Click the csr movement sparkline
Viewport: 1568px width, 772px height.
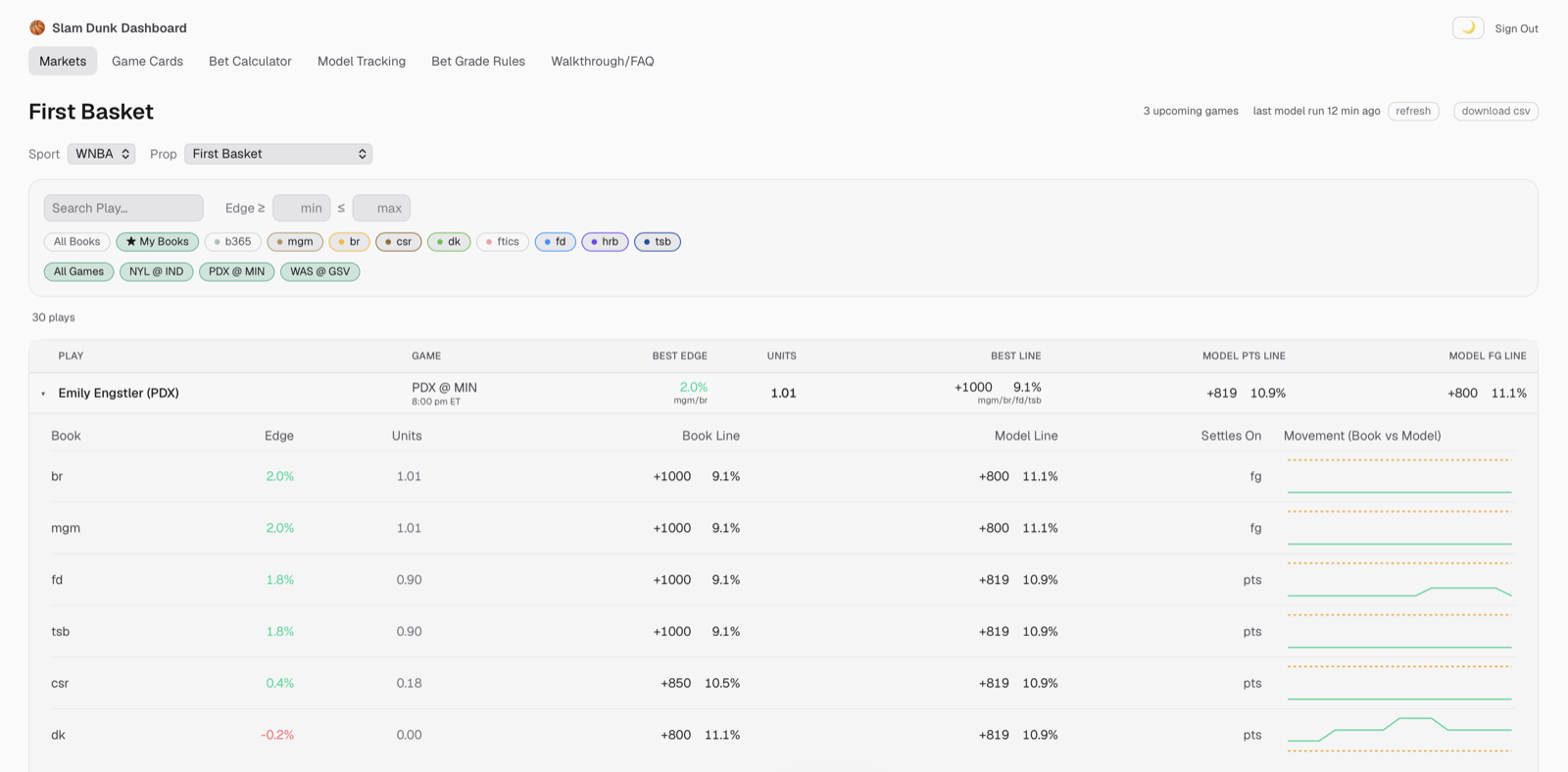pos(1399,683)
